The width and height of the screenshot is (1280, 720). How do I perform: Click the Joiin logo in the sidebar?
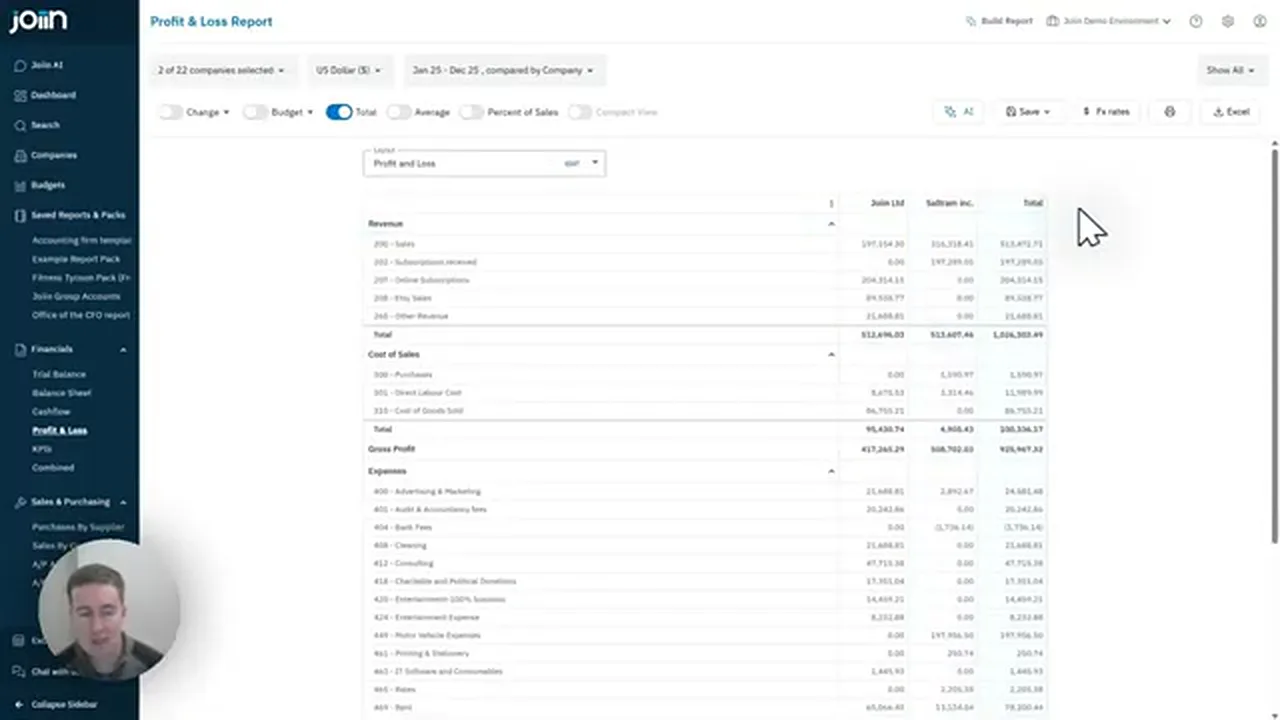coord(38,21)
